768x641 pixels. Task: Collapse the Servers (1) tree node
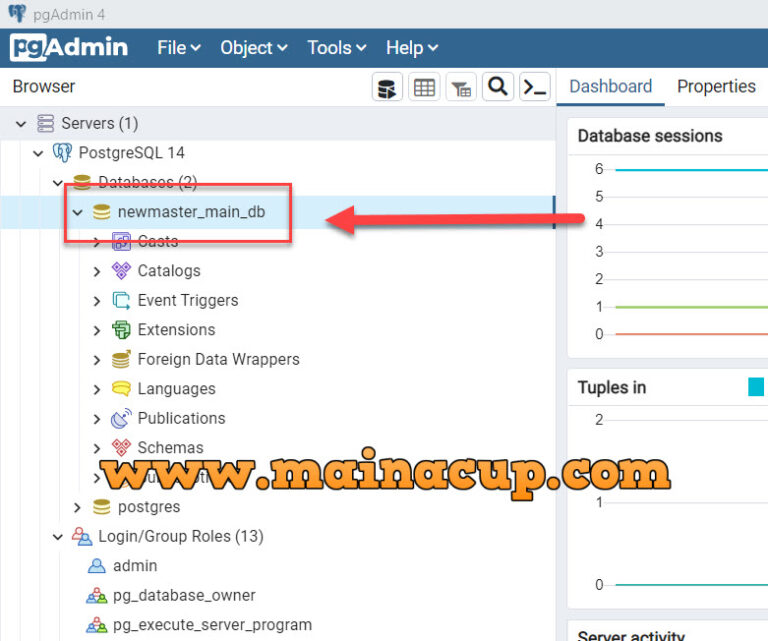21,124
